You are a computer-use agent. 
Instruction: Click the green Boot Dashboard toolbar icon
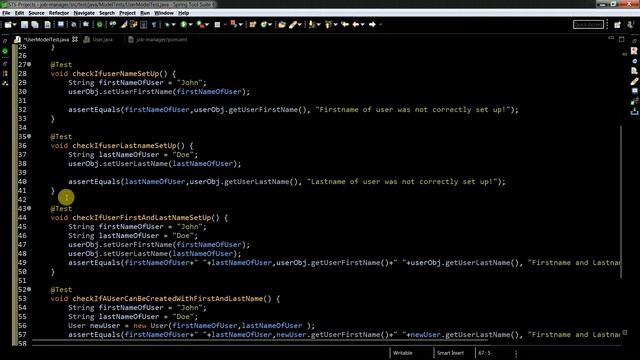pos(99,24)
